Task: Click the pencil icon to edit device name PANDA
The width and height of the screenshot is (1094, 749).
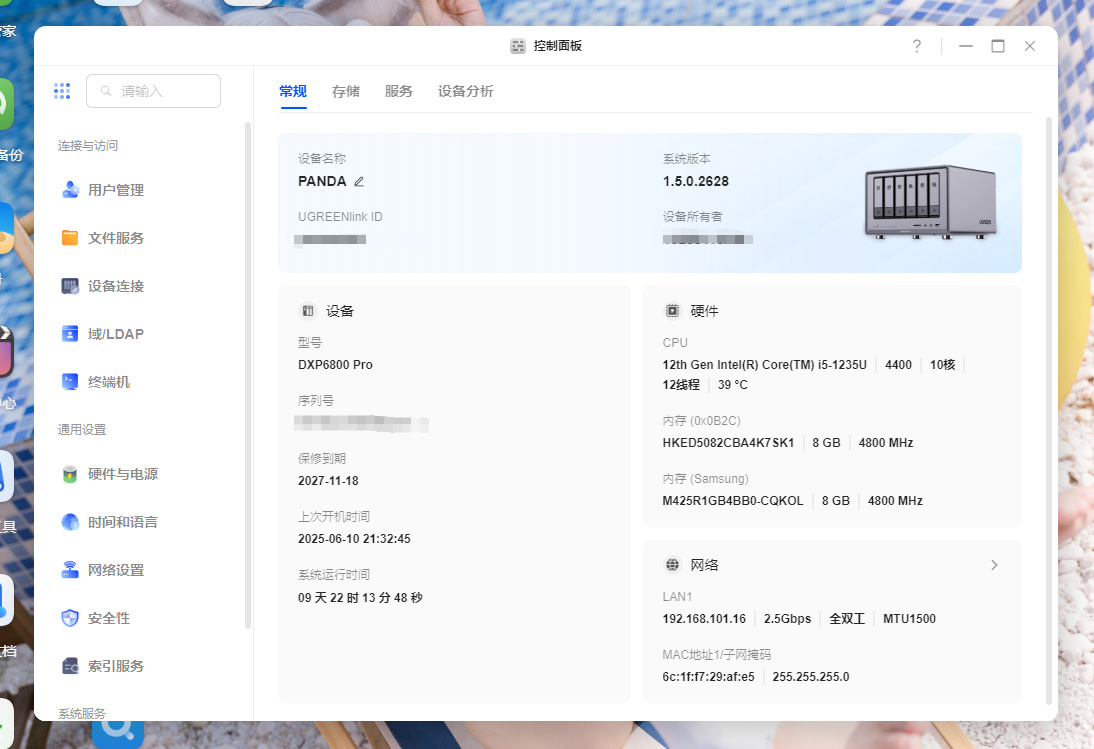Action: [359, 181]
